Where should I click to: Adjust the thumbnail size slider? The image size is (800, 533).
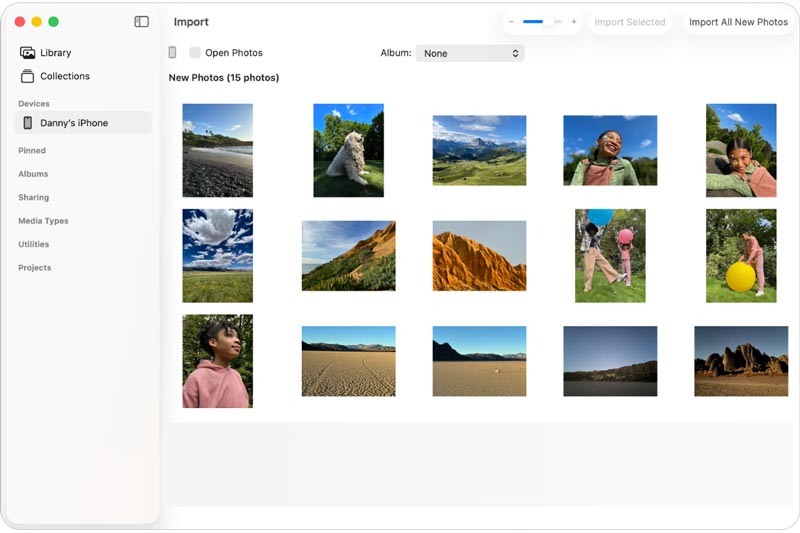542,22
